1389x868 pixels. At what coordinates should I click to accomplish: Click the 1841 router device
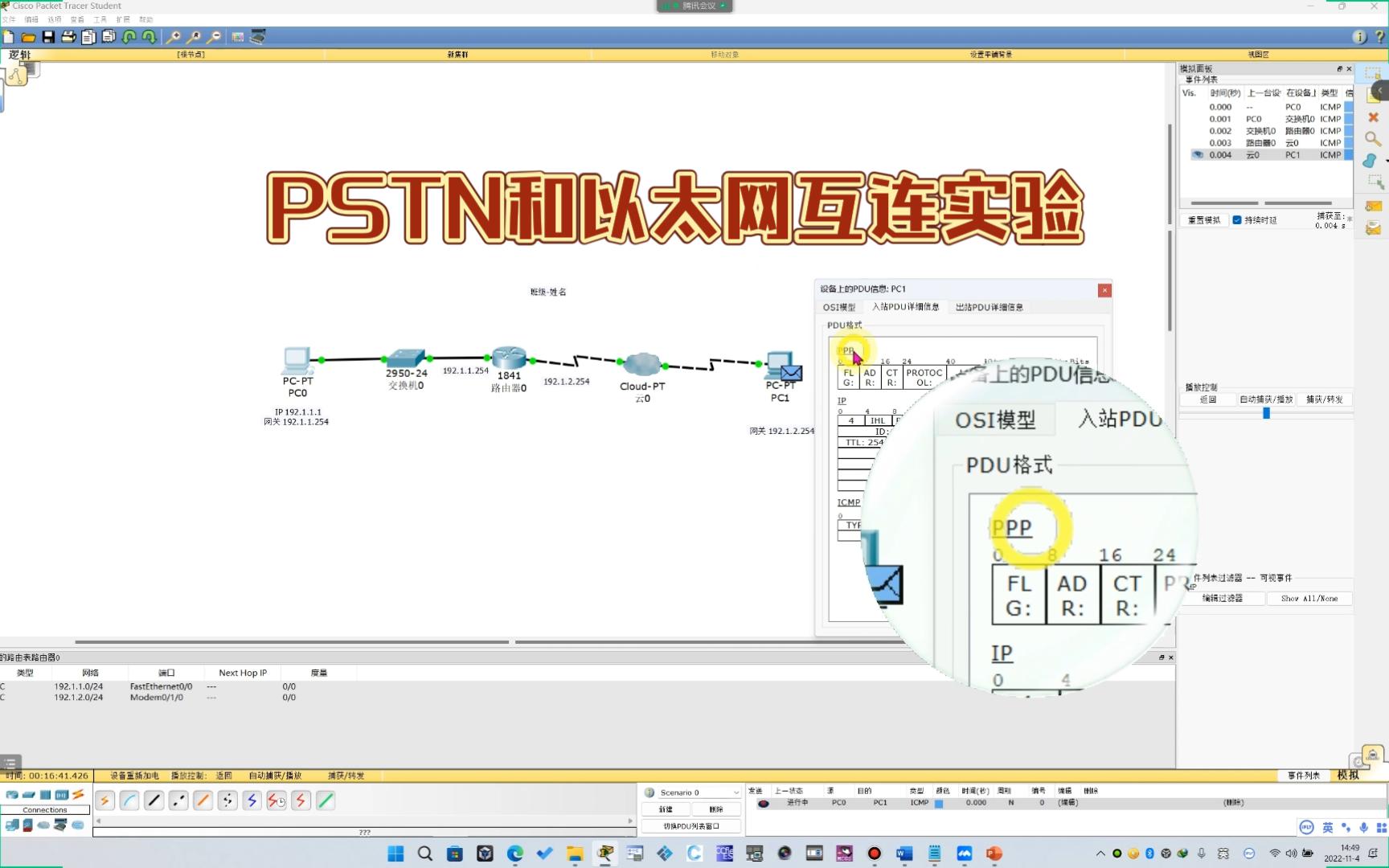pos(509,358)
